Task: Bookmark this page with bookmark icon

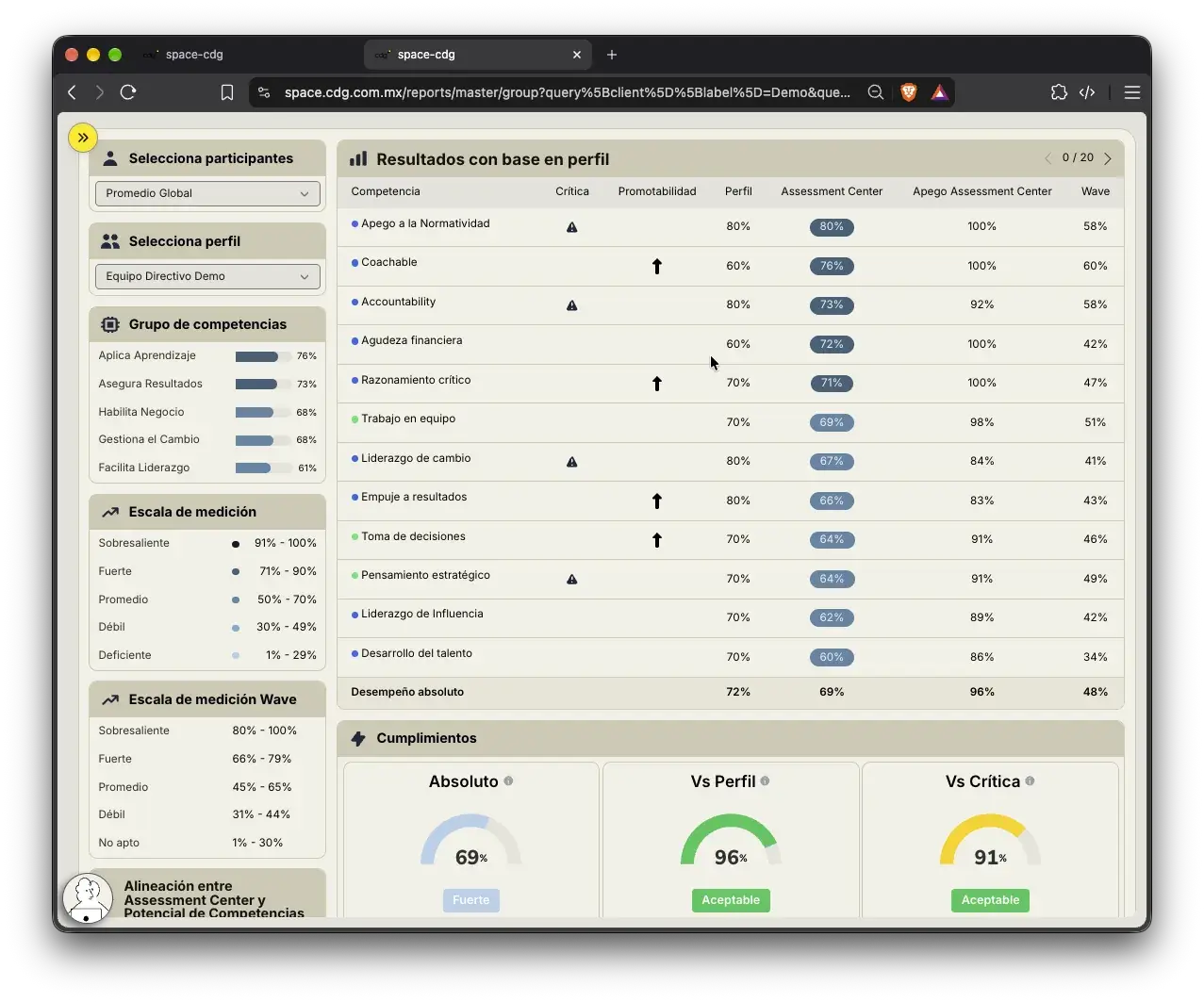Action: point(227,92)
